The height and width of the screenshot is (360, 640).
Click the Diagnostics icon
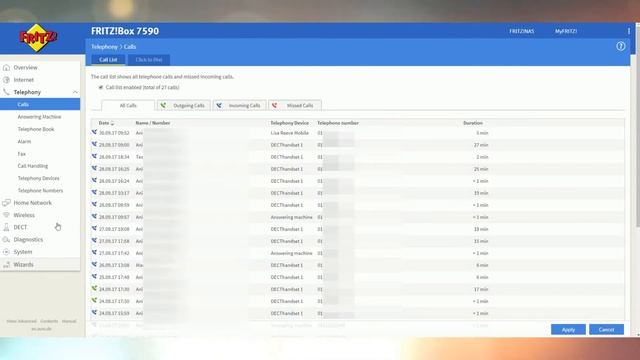tap(6, 240)
